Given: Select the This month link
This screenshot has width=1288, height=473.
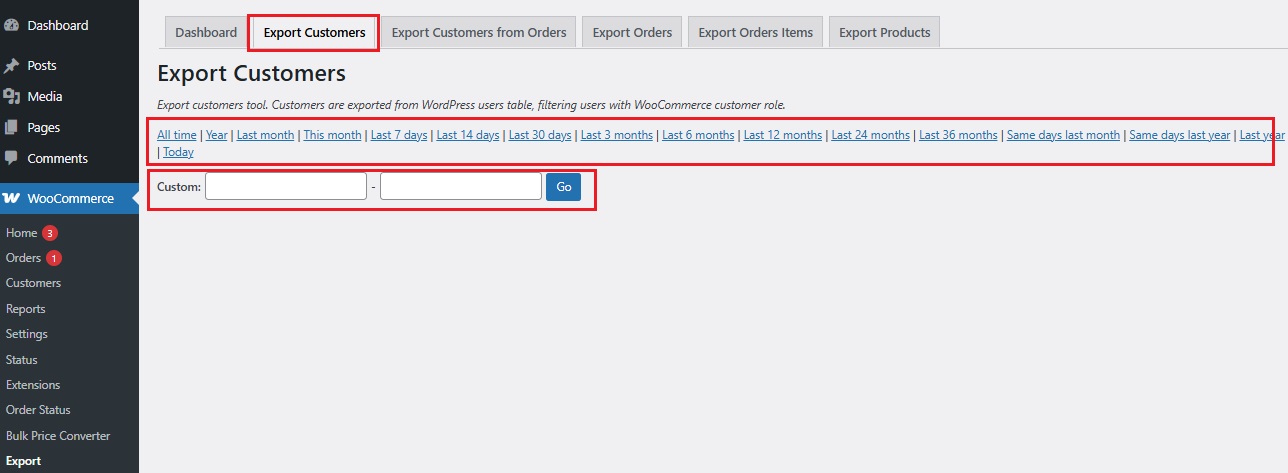Looking at the screenshot, I should click(332, 135).
